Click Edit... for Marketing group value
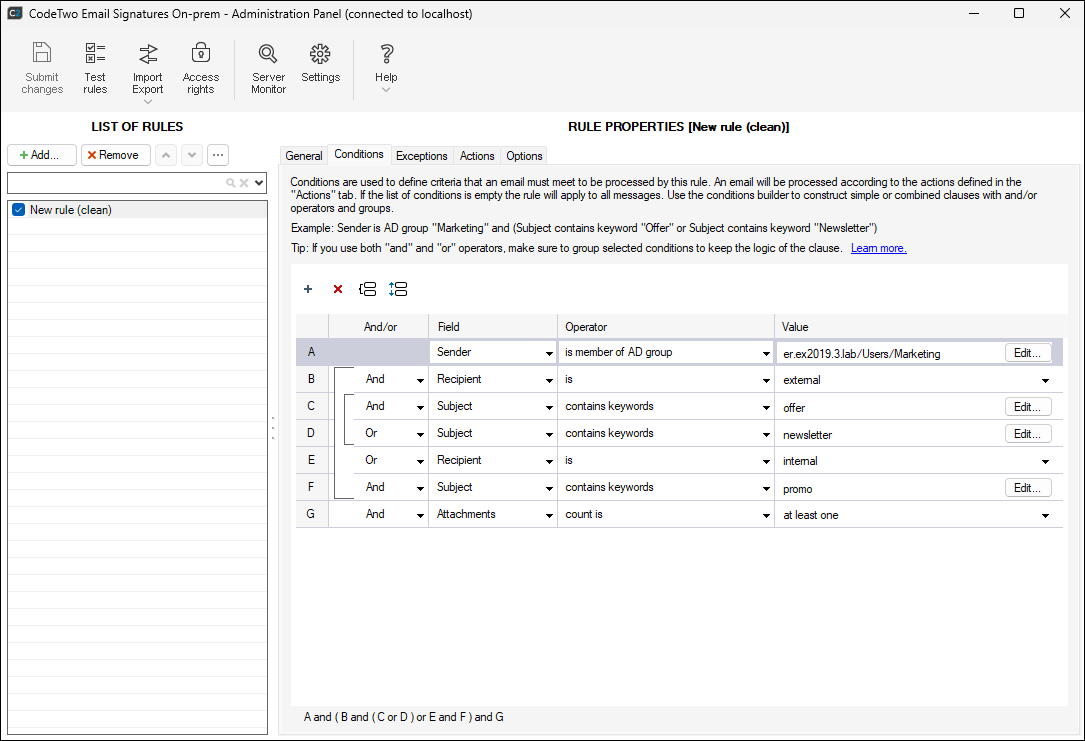The width and height of the screenshot is (1085, 741). pos(1028,353)
